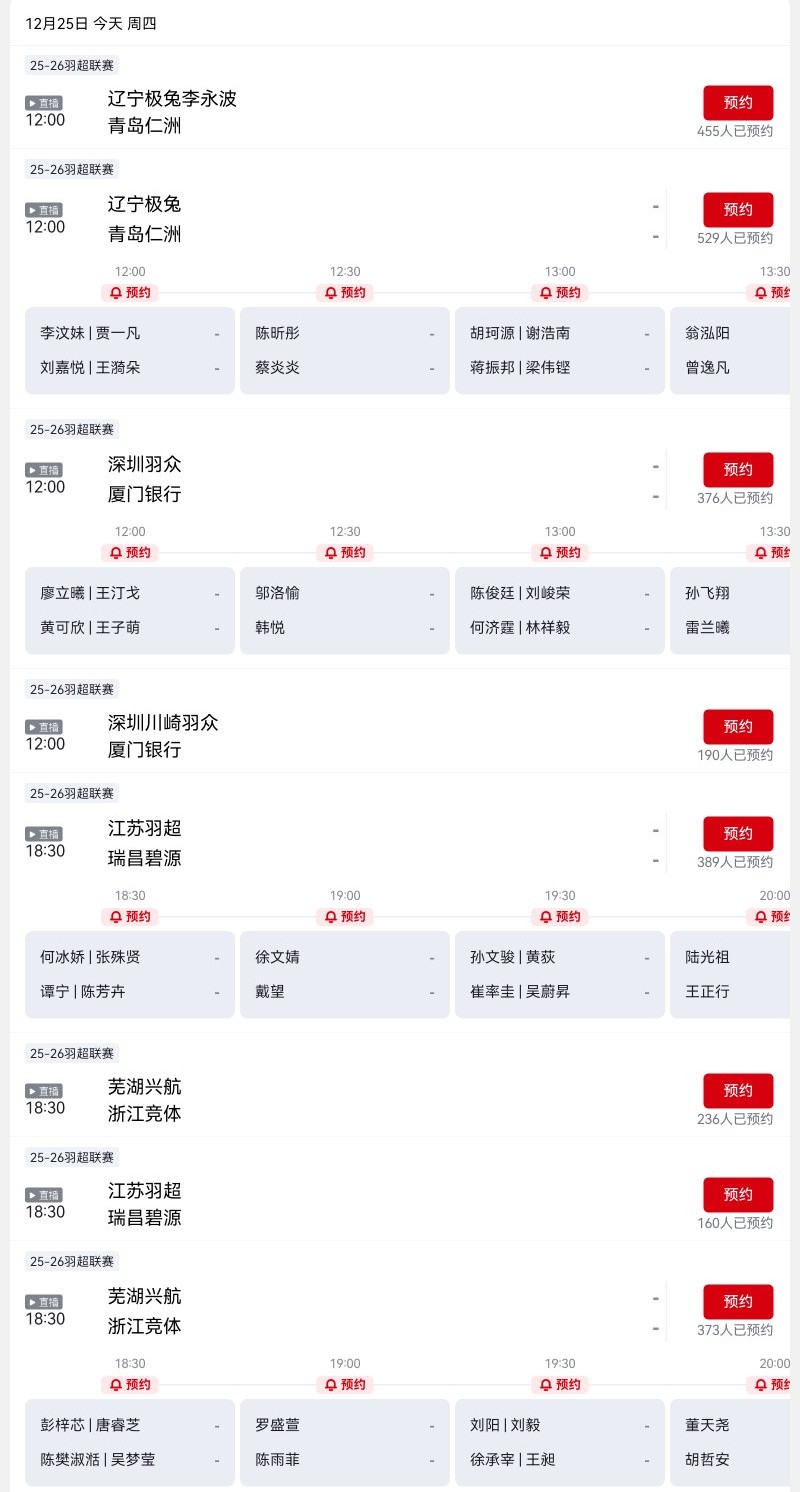Image resolution: width=800 pixels, height=1492 pixels.
Task: Open the 陈俊廷 | 刘峻荣 doubles match card
Action: click(560, 610)
